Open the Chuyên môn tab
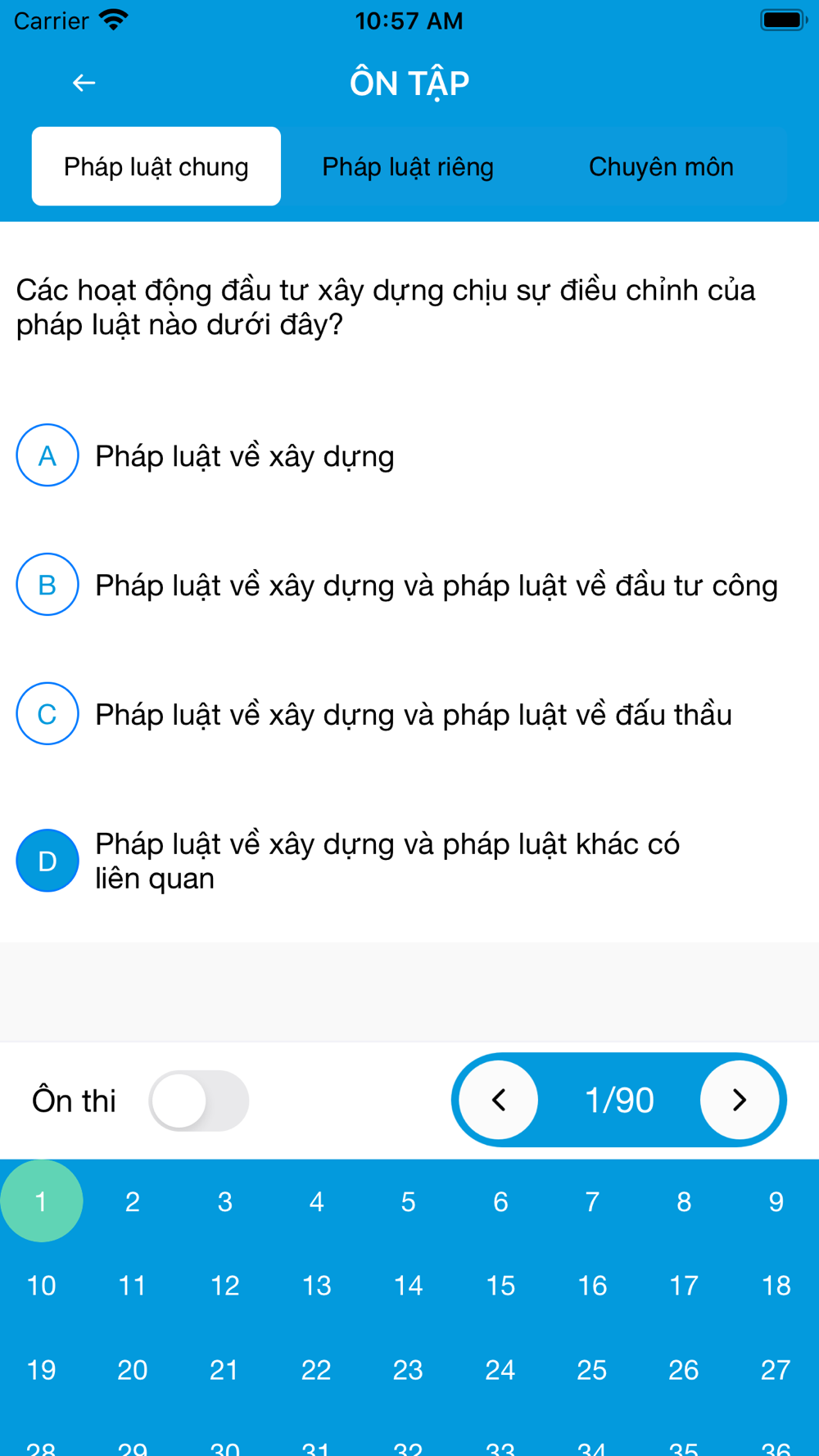 click(x=661, y=167)
